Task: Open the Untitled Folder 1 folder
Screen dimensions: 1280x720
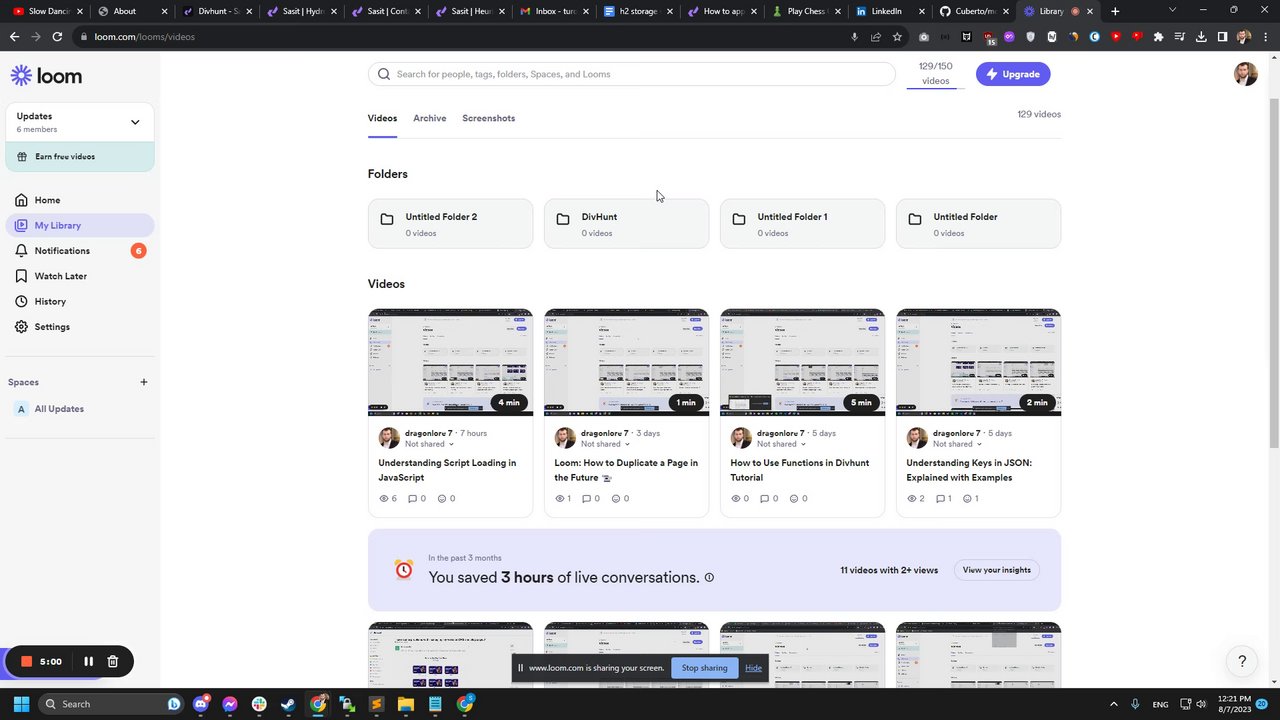Action: click(x=802, y=223)
